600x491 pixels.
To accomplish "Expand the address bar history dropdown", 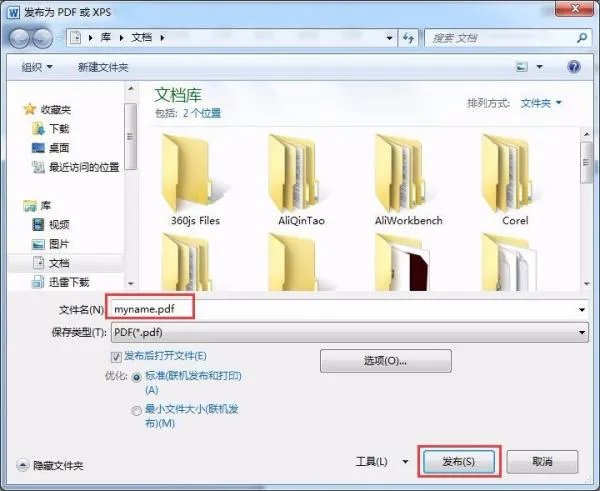I will pyautogui.click(x=389, y=38).
